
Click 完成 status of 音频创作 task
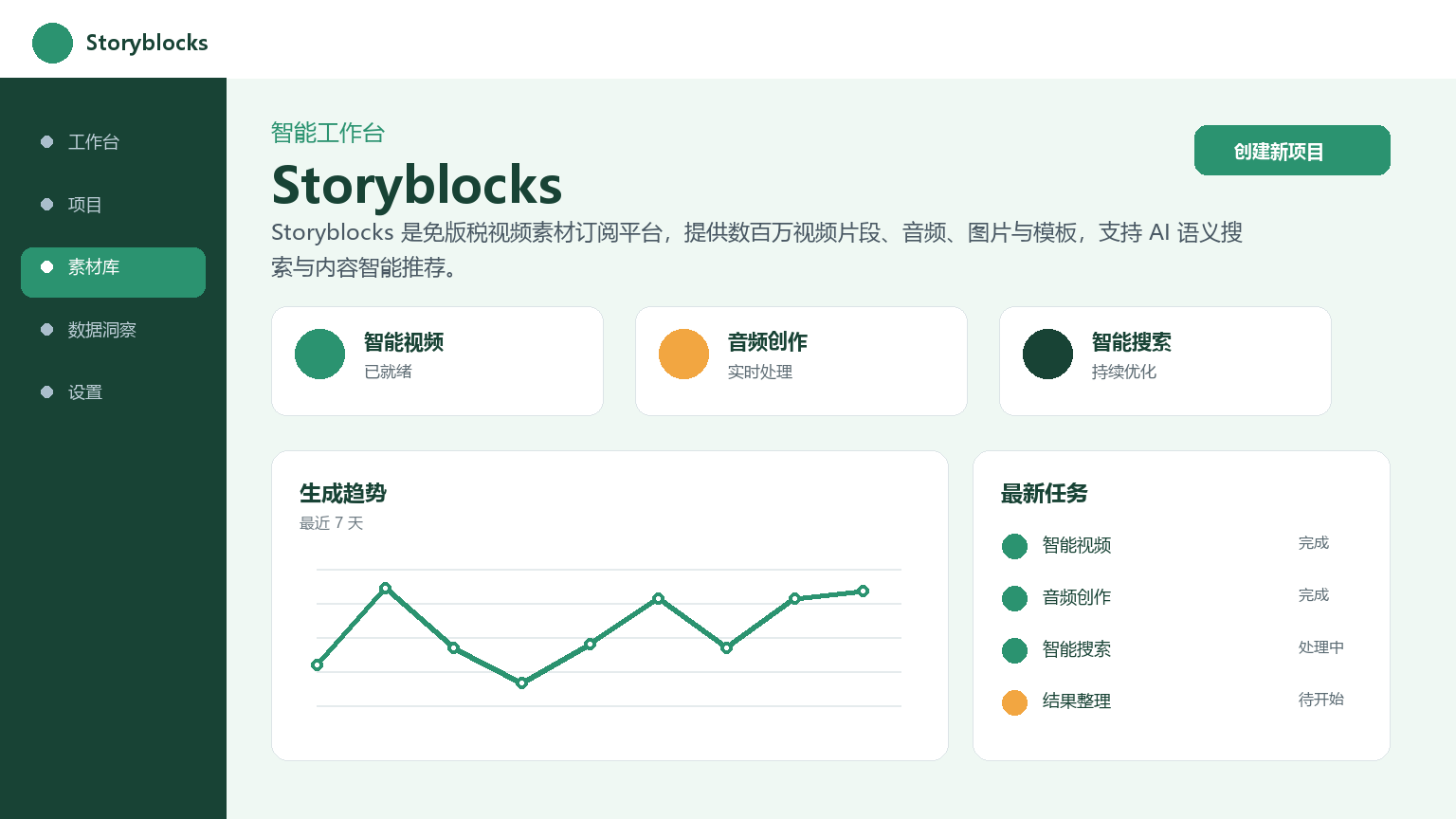pos(1314,595)
